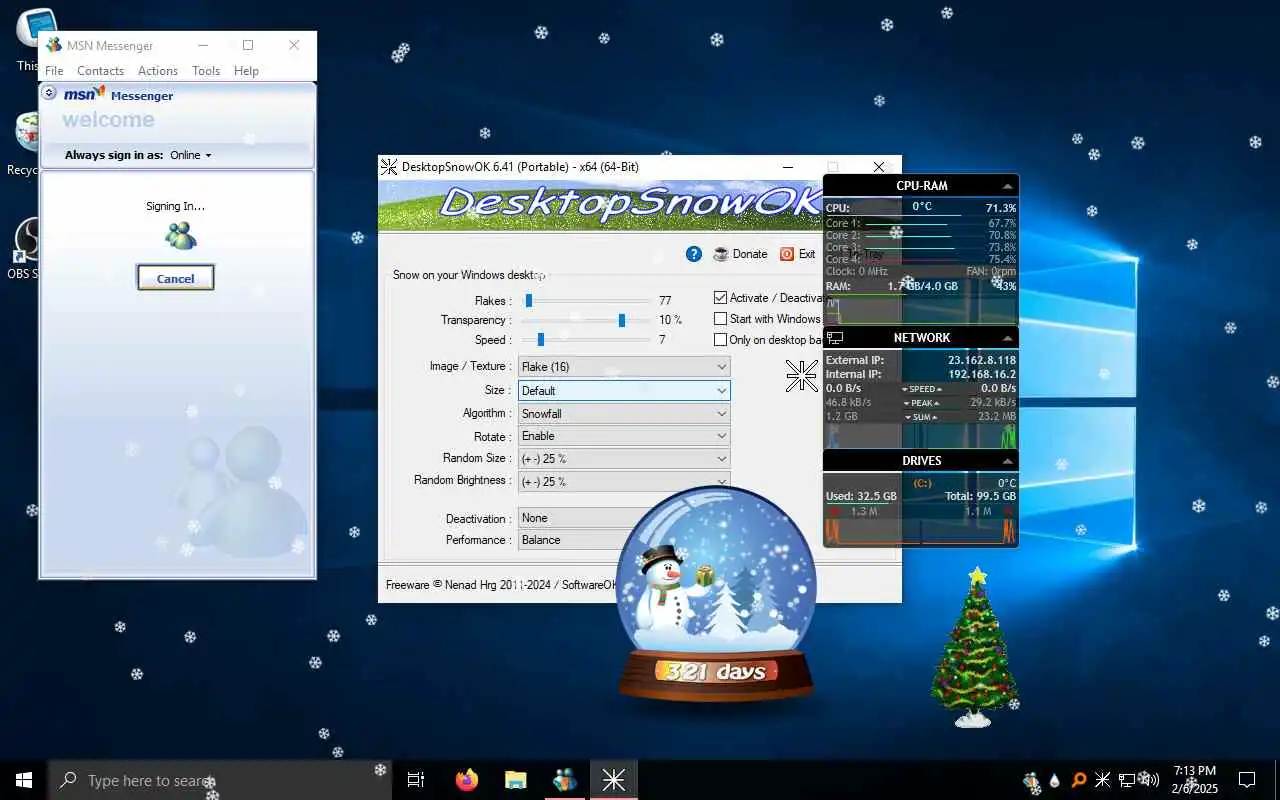
Task: Open the Tools menu in MSN Messenger
Action: coord(206,71)
